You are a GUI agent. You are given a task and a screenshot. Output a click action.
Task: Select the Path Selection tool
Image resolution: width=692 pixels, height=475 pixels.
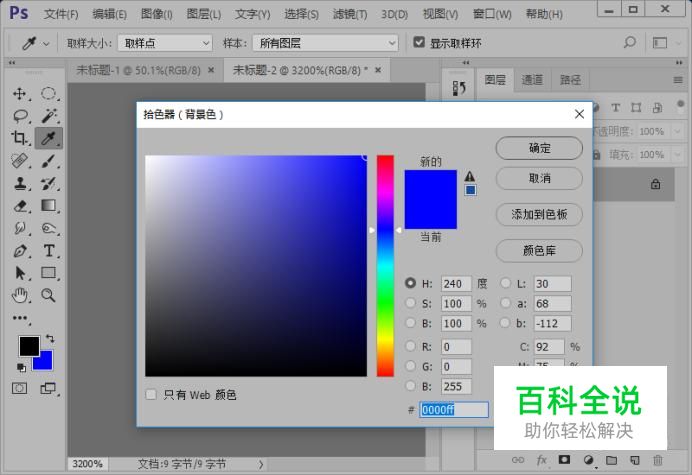pyautogui.click(x=20, y=273)
